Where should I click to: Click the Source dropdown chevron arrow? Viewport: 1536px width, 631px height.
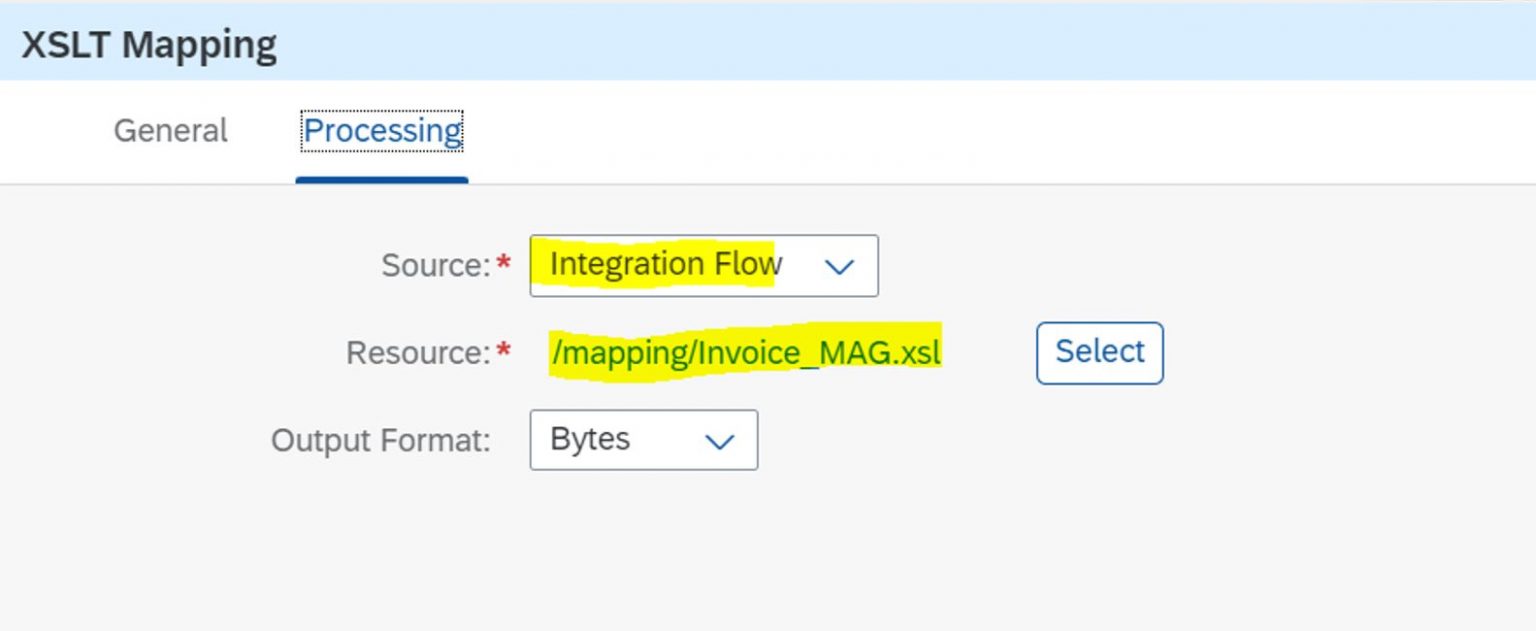coord(839,265)
